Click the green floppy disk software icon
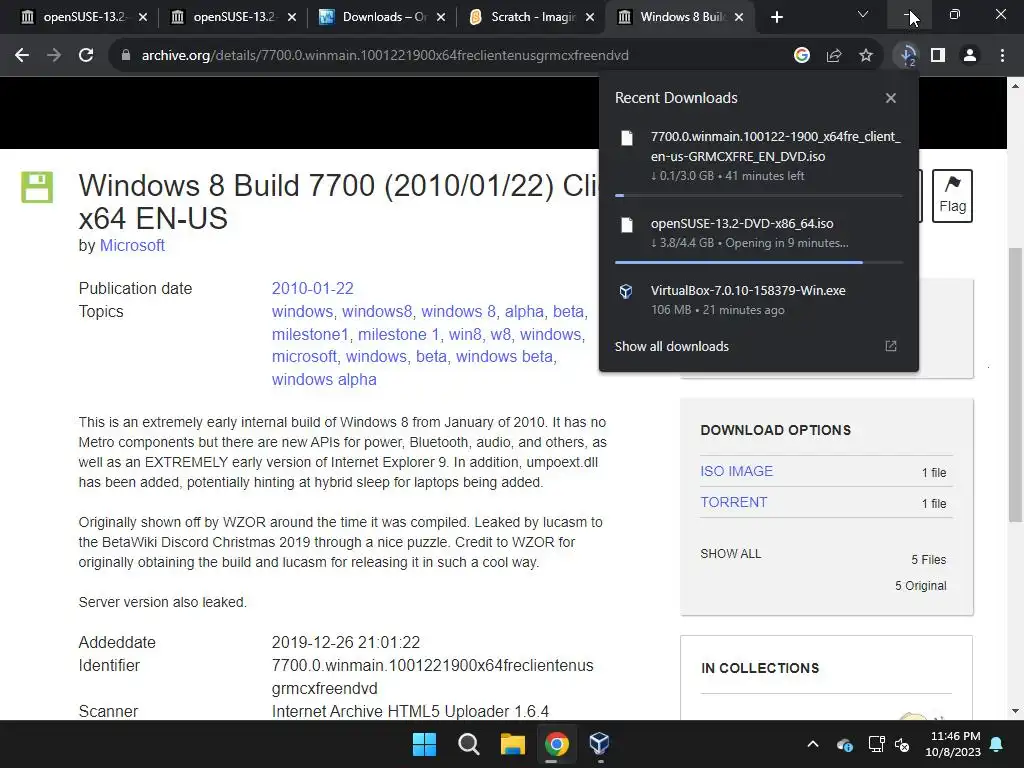This screenshot has height=768, width=1024. (x=37, y=187)
